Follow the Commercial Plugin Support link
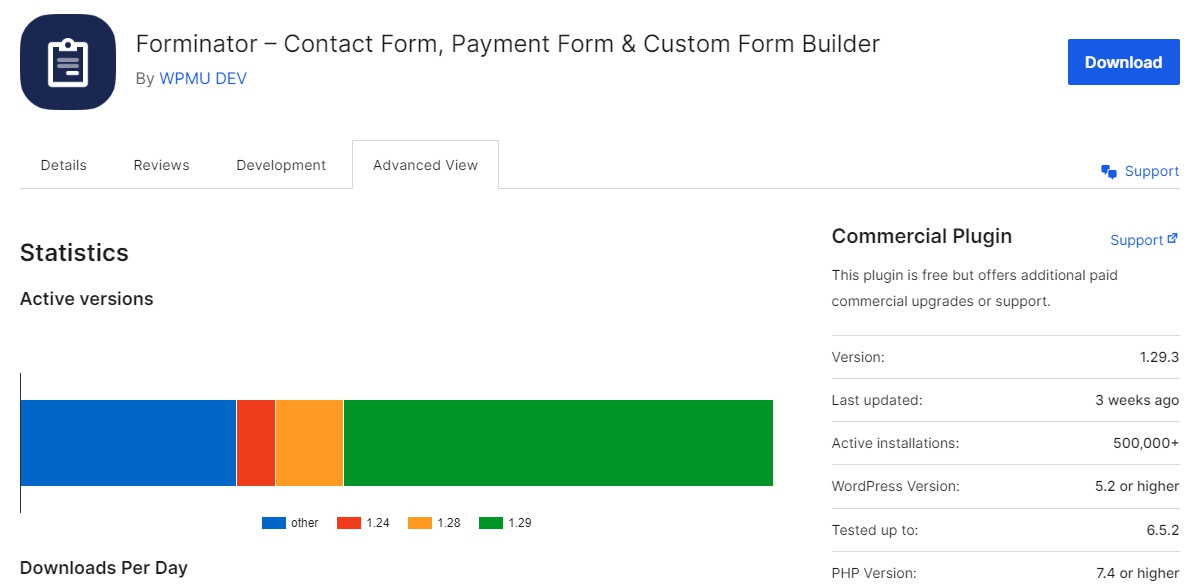The image size is (1196, 588). 1136,240
